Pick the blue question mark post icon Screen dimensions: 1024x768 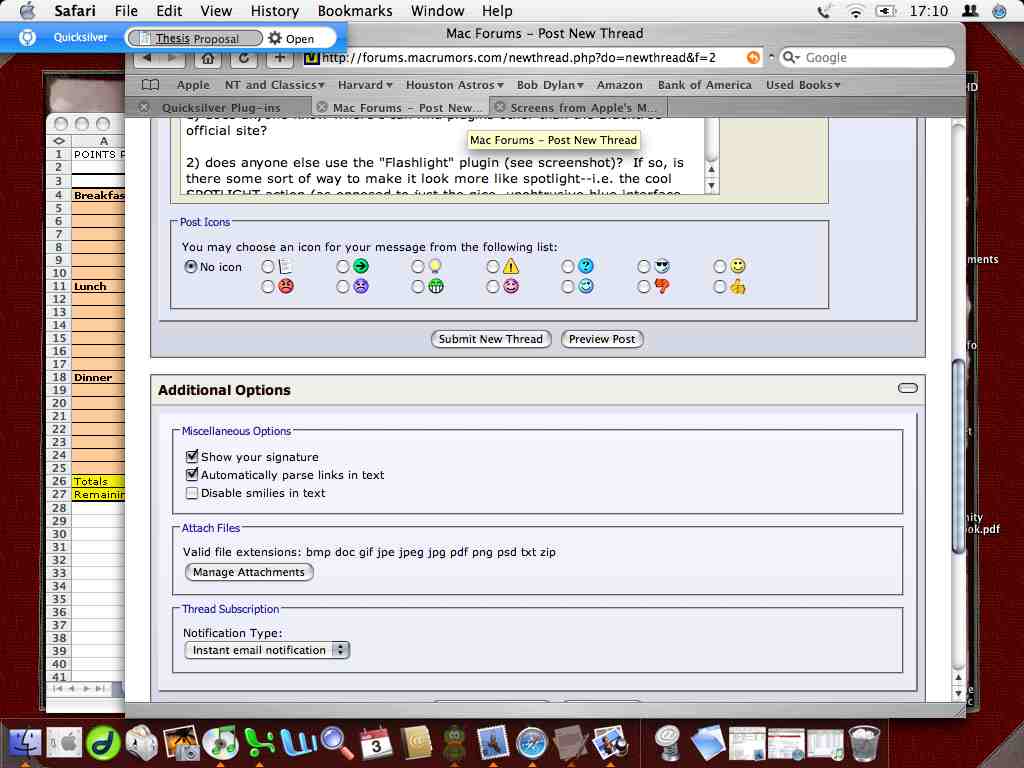coord(567,266)
